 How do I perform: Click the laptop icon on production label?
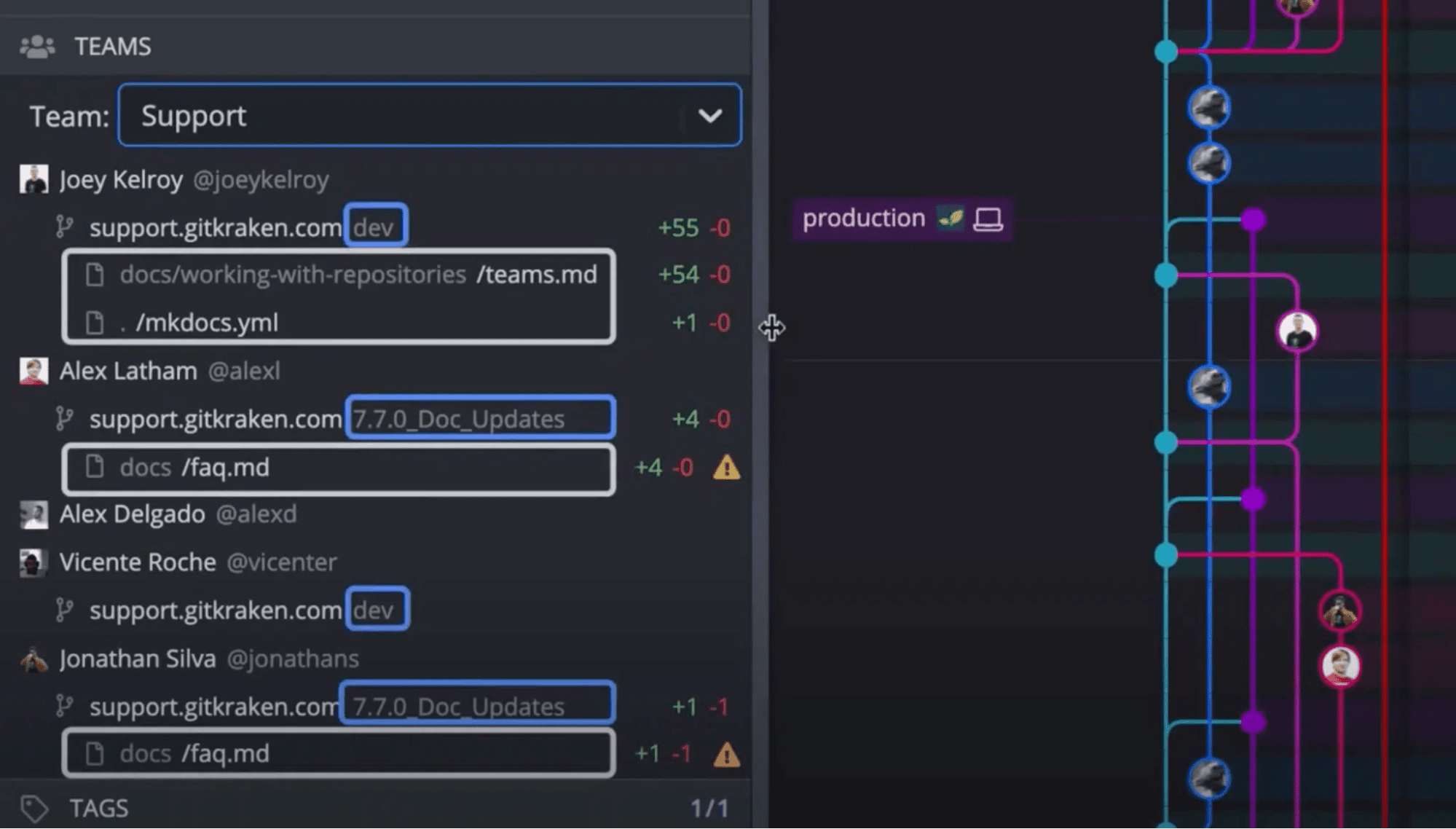coord(988,219)
